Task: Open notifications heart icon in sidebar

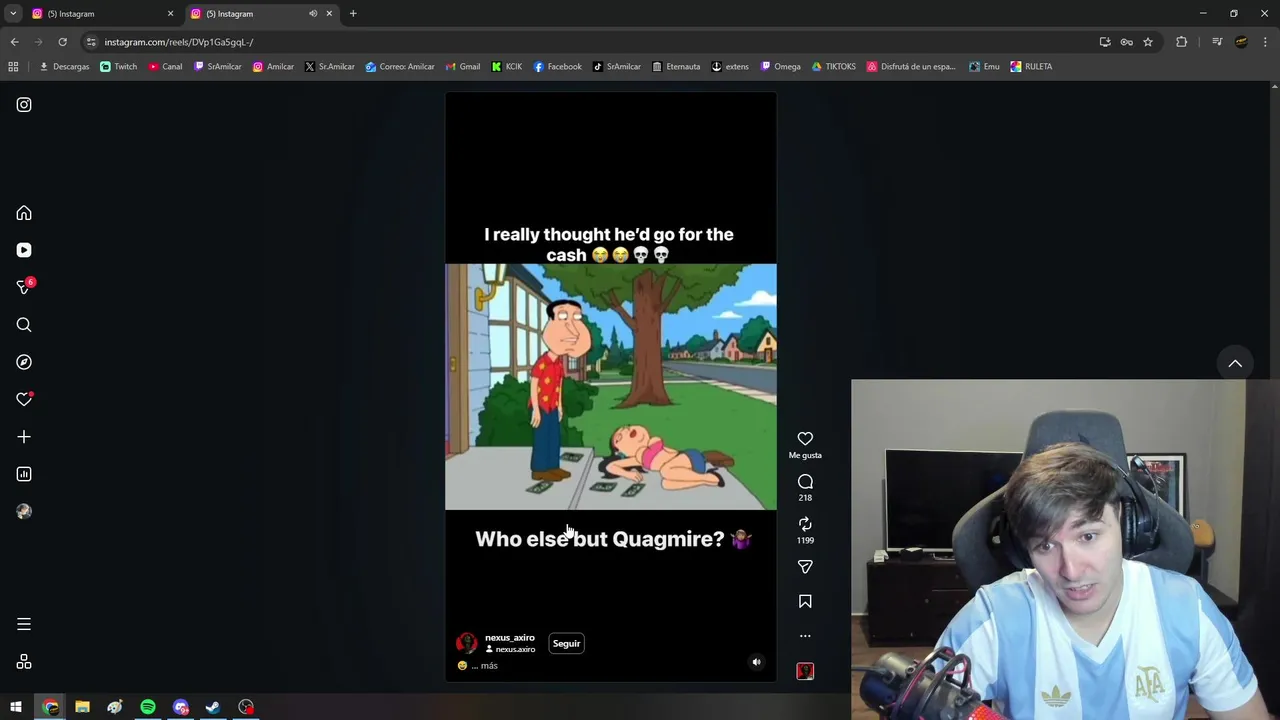Action: 25,399
